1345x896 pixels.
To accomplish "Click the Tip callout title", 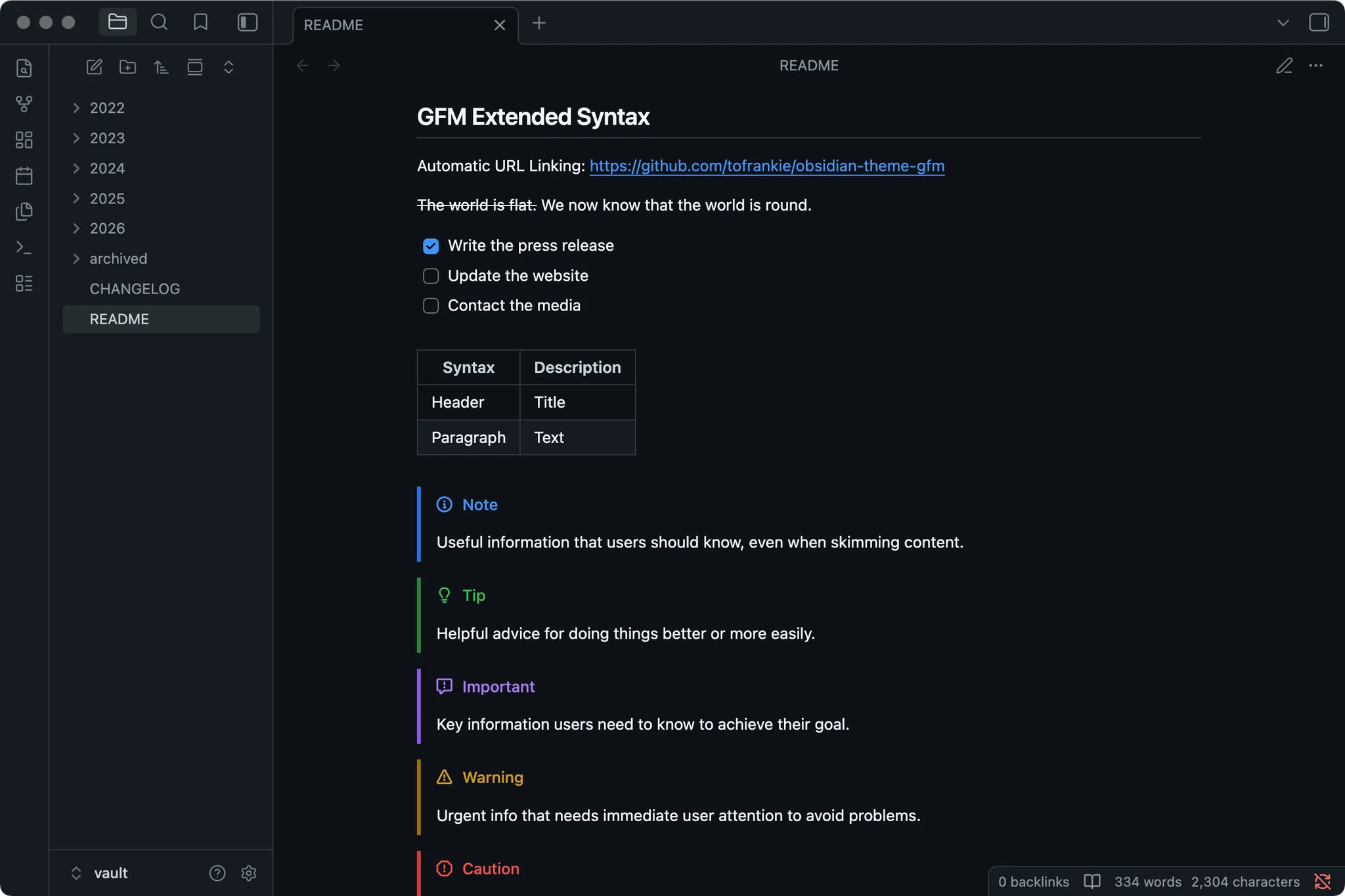I will tap(474, 595).
